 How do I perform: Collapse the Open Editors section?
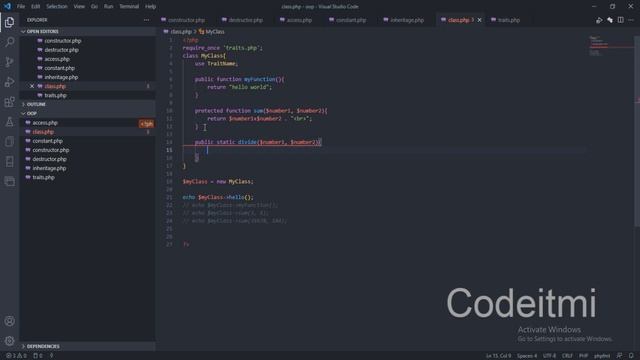pyautogui.click(x=87, y=31)
